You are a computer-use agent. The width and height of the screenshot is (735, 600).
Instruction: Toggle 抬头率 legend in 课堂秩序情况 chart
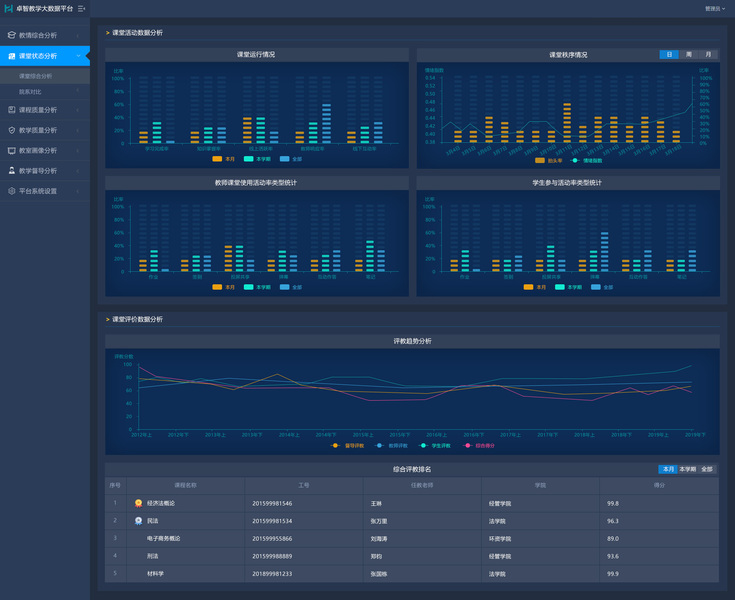(548, 161)
